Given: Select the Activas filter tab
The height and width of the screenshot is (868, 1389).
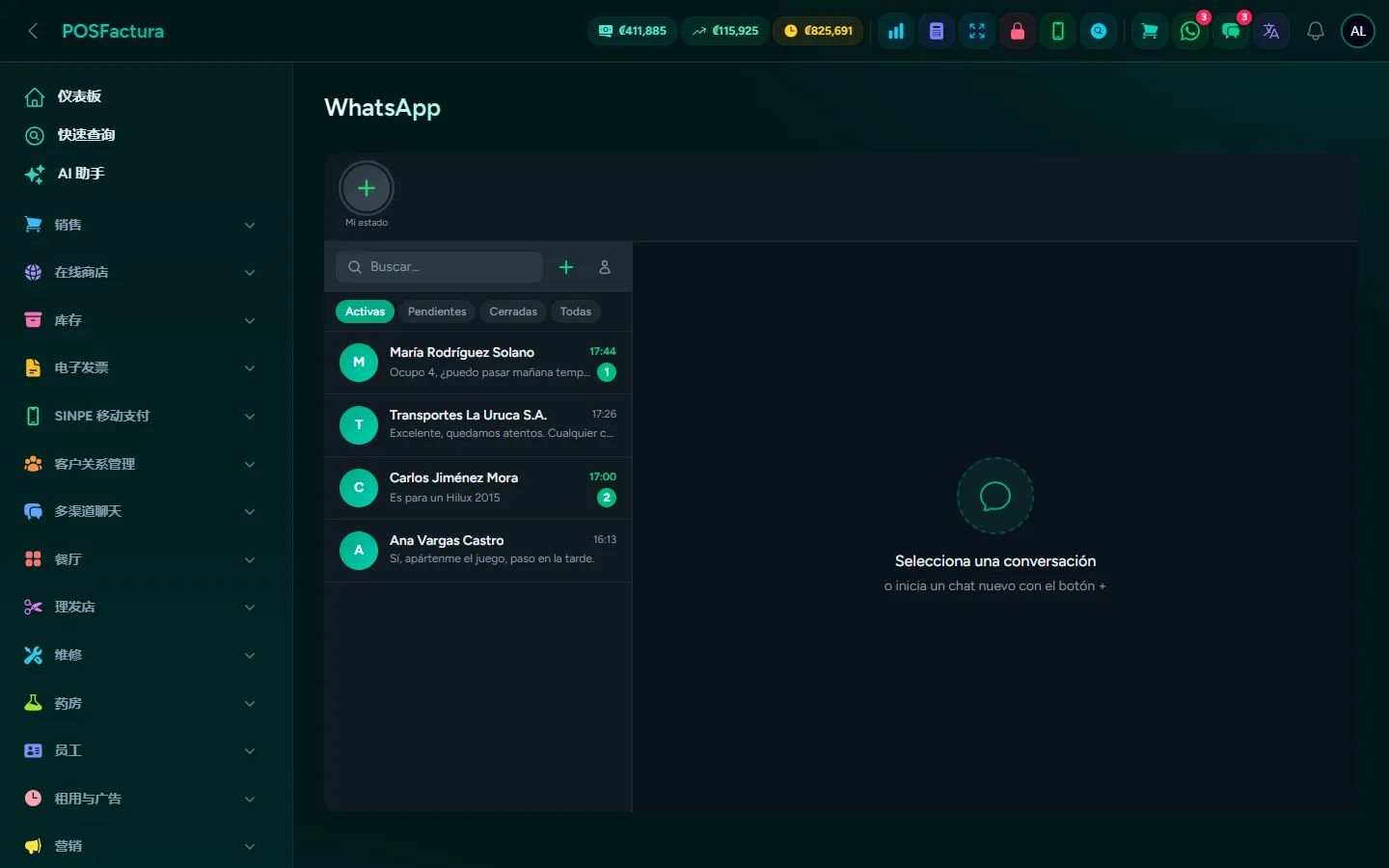Looking at the screenshot, I should coord(365,312).
